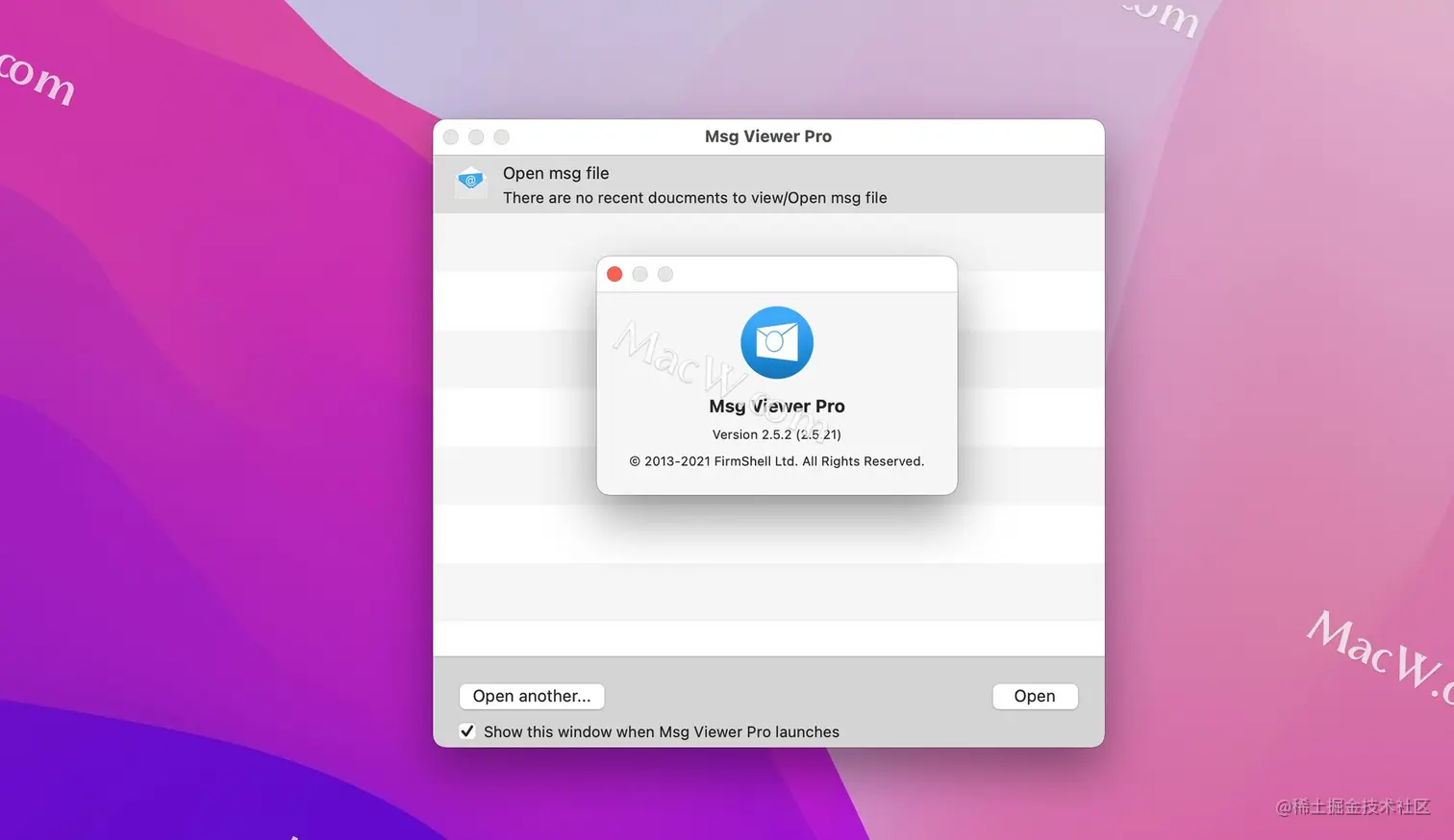Click the Open button
1454x840 pixels.
tap(1035, 696)
